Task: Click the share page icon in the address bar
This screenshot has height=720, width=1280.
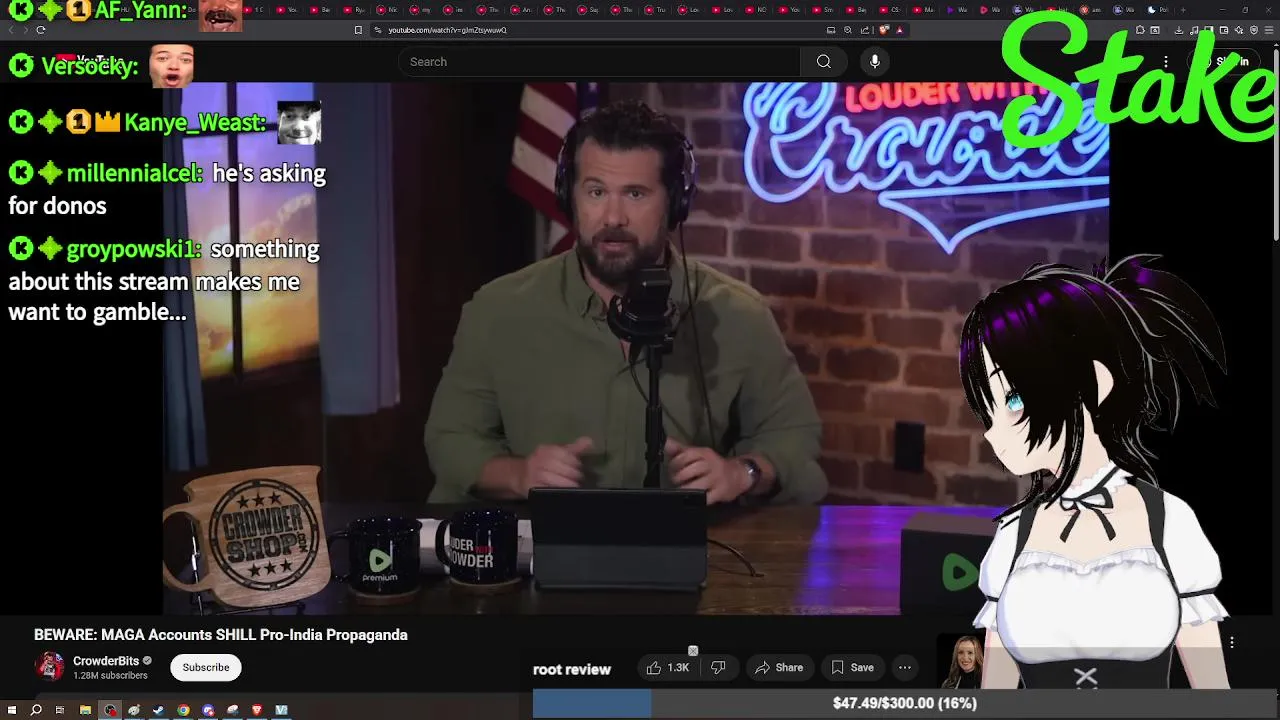Action: click(865, 30)
